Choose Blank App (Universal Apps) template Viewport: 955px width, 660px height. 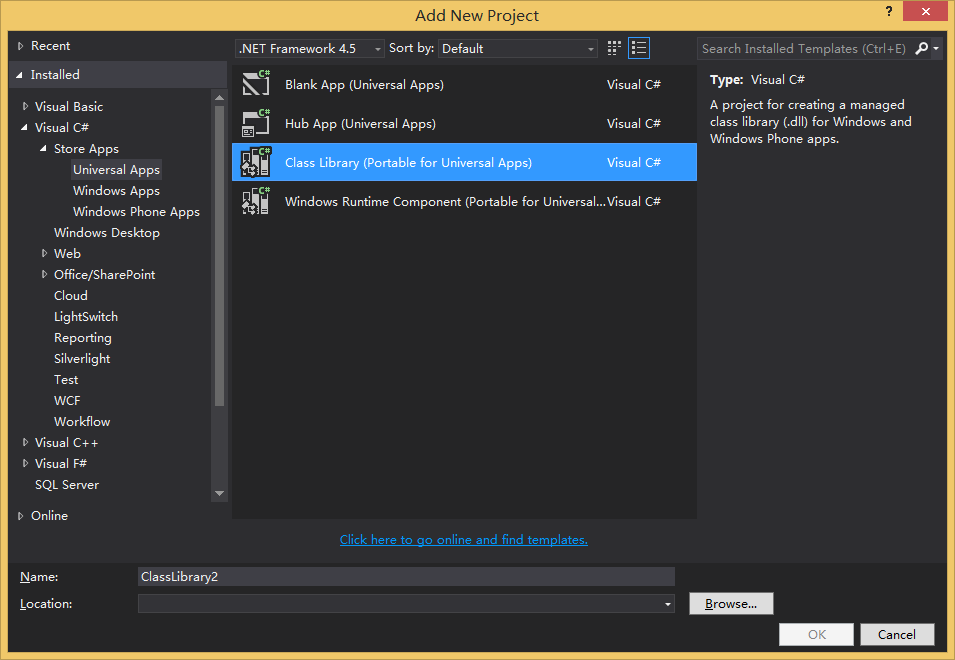[464, 85]
